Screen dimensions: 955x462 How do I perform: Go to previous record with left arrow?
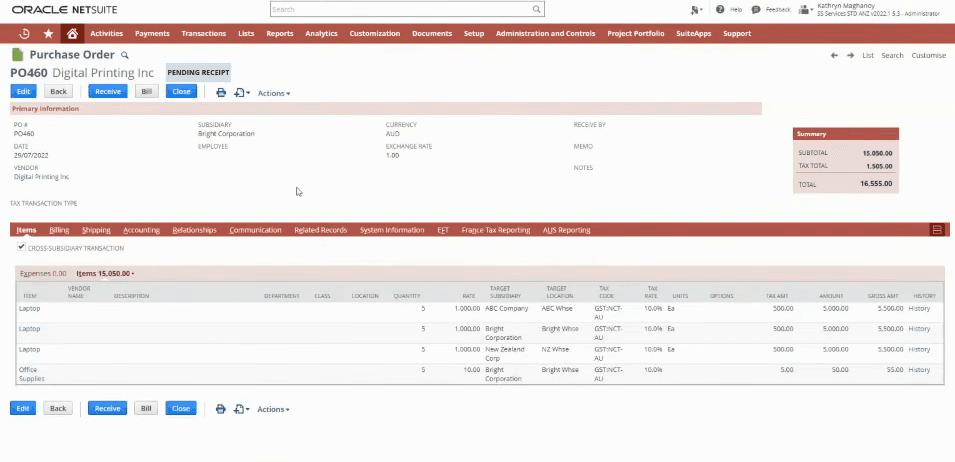[834, 55]
